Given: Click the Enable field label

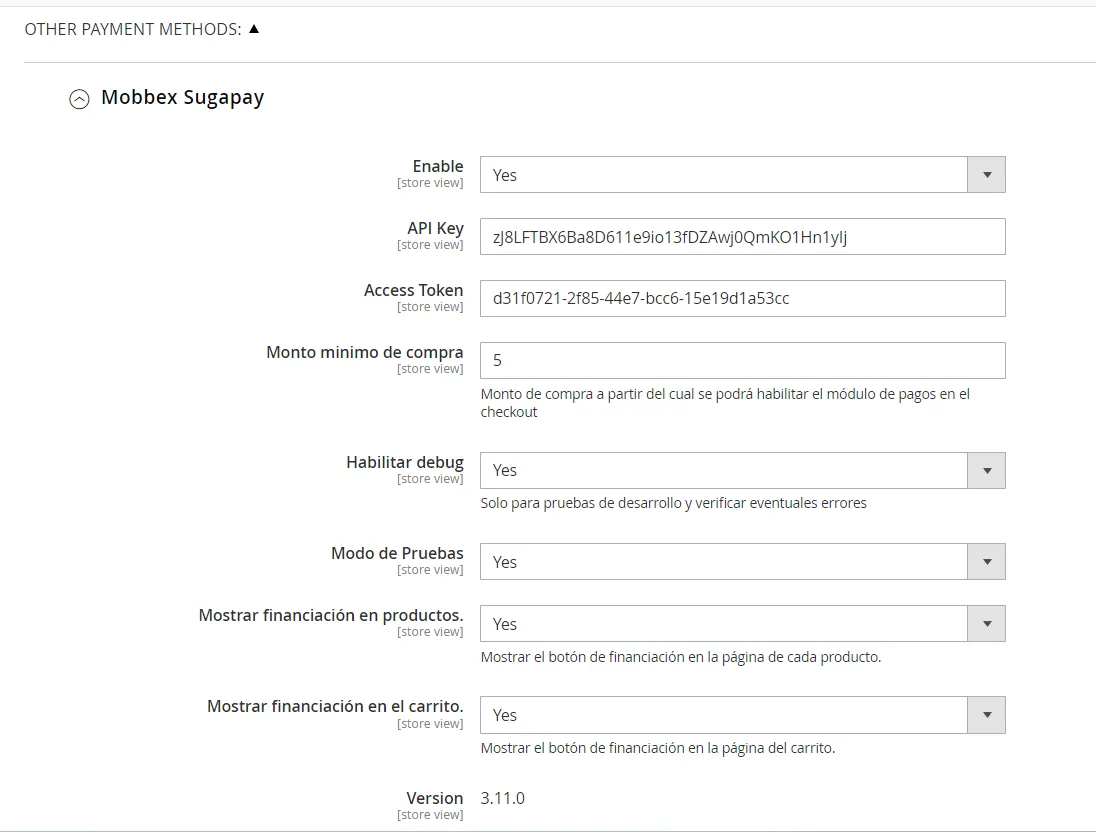Looking at the screenshot, I should (x=438, y=166).
